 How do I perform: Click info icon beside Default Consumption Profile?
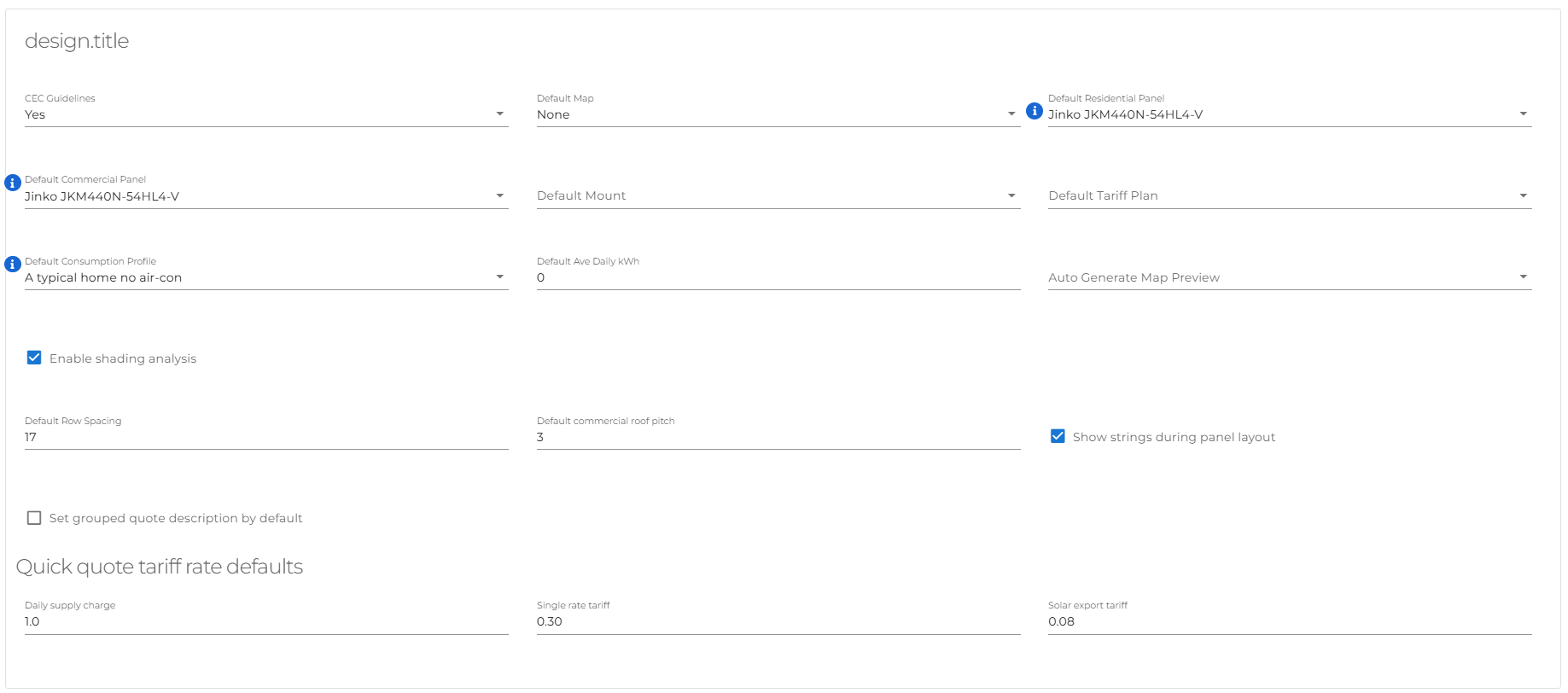pos(13,265)
